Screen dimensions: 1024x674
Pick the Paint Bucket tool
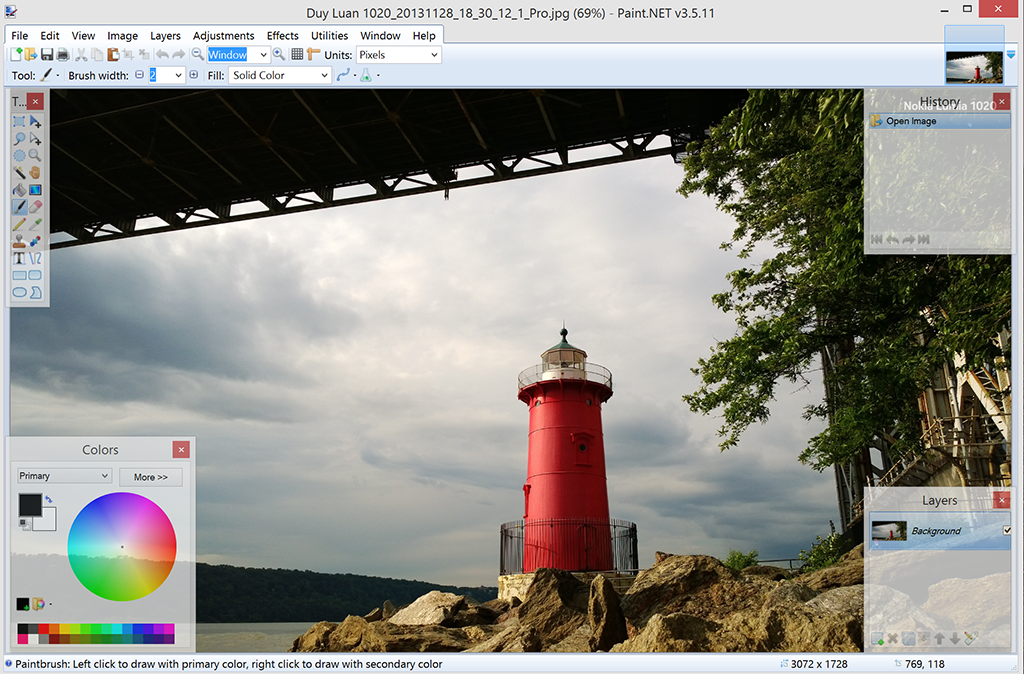tap(19, 190)
